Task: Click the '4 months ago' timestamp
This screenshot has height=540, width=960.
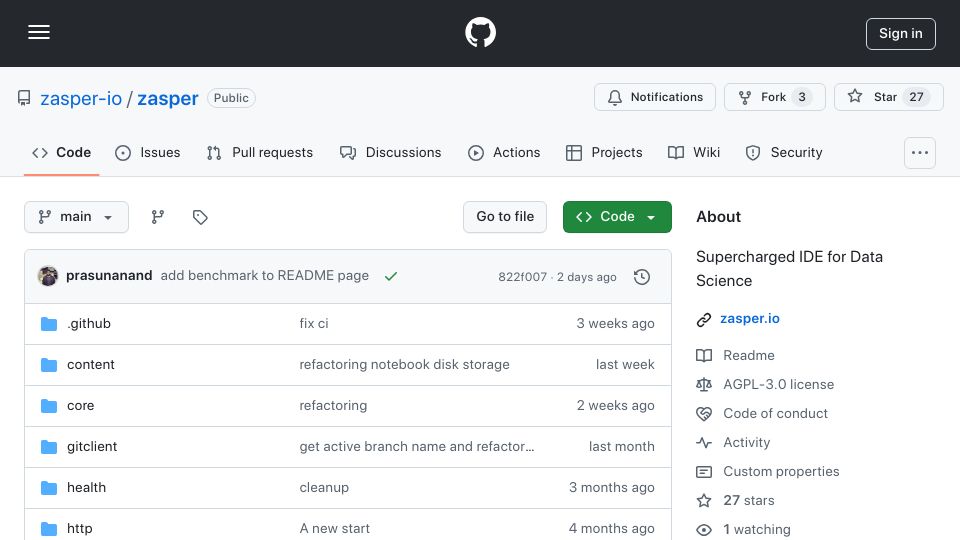Action: [x=612, y=528]
